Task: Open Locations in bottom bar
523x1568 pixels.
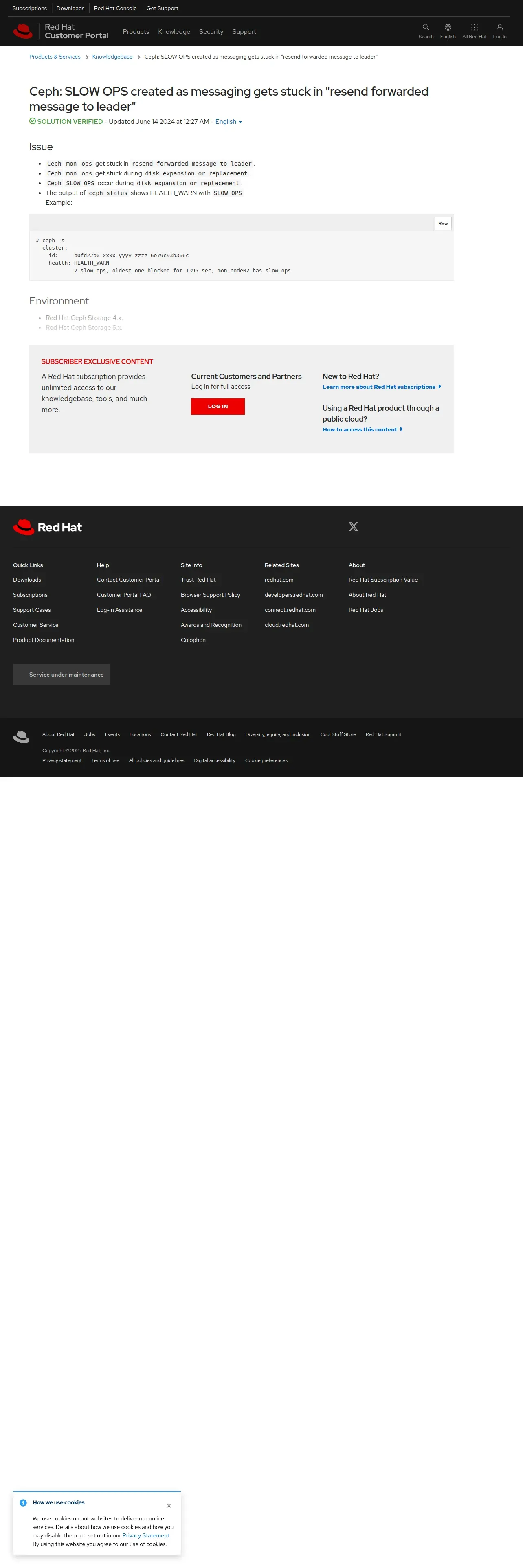Action: pos(140,735)
